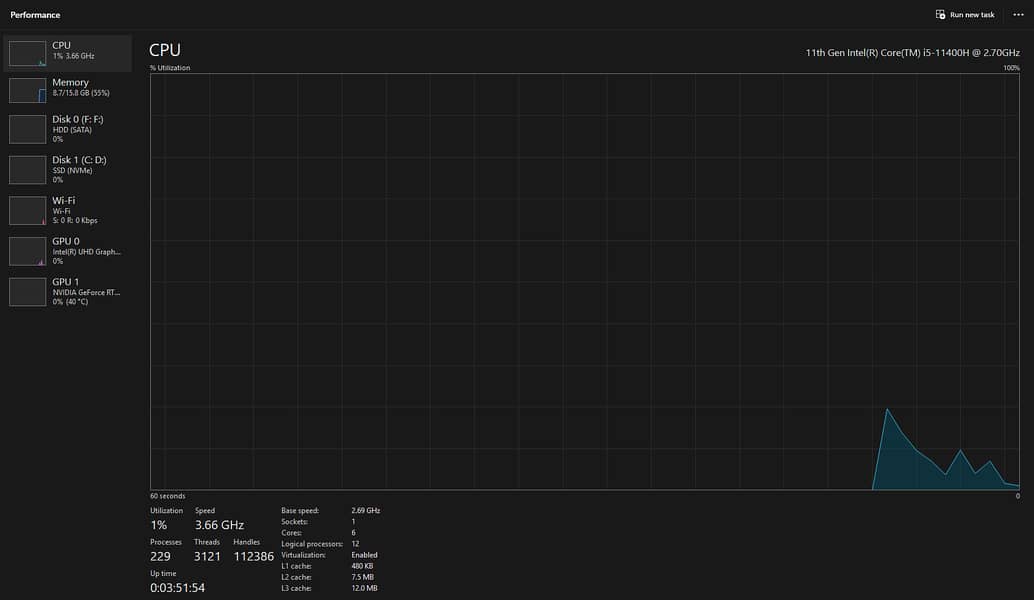This screenshot has width=1034, height=600.
Task: Click the Memory usage text '8.7/15.8 GB (55%)'
Action: pyautogui.click(x=81, y=93)
